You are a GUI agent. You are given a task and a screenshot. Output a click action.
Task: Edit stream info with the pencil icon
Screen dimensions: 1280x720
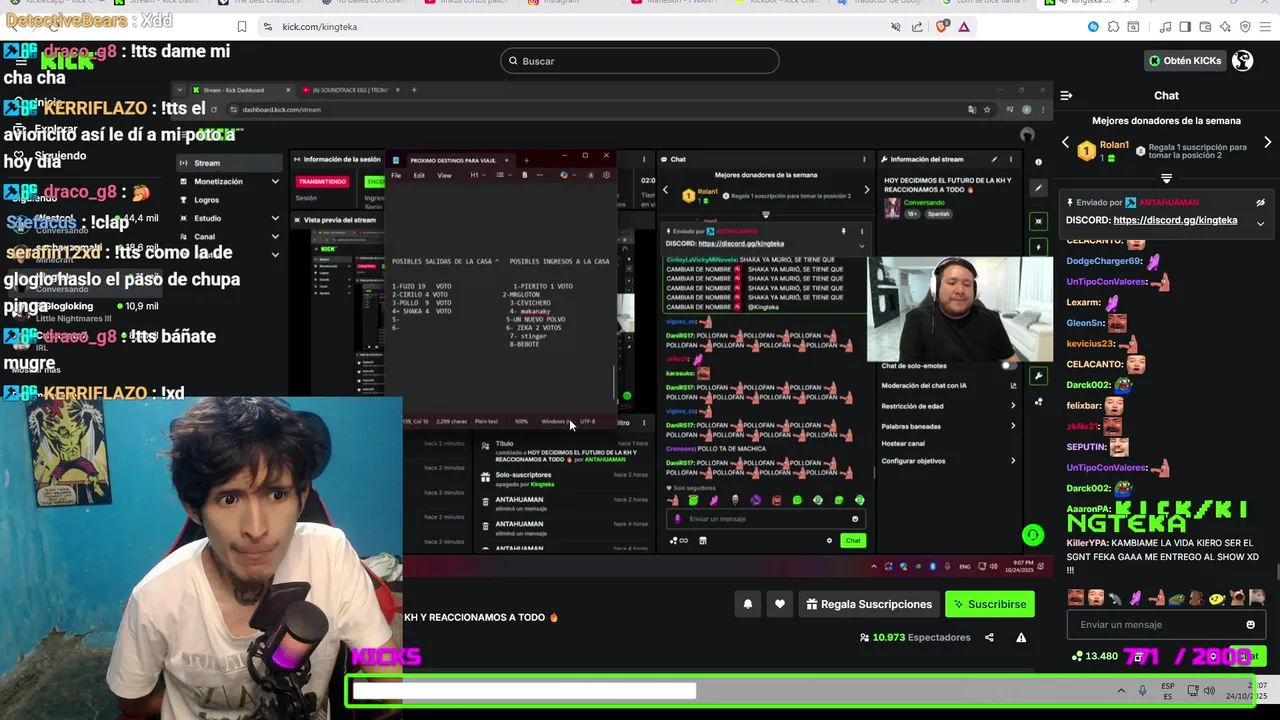(994, 159)
